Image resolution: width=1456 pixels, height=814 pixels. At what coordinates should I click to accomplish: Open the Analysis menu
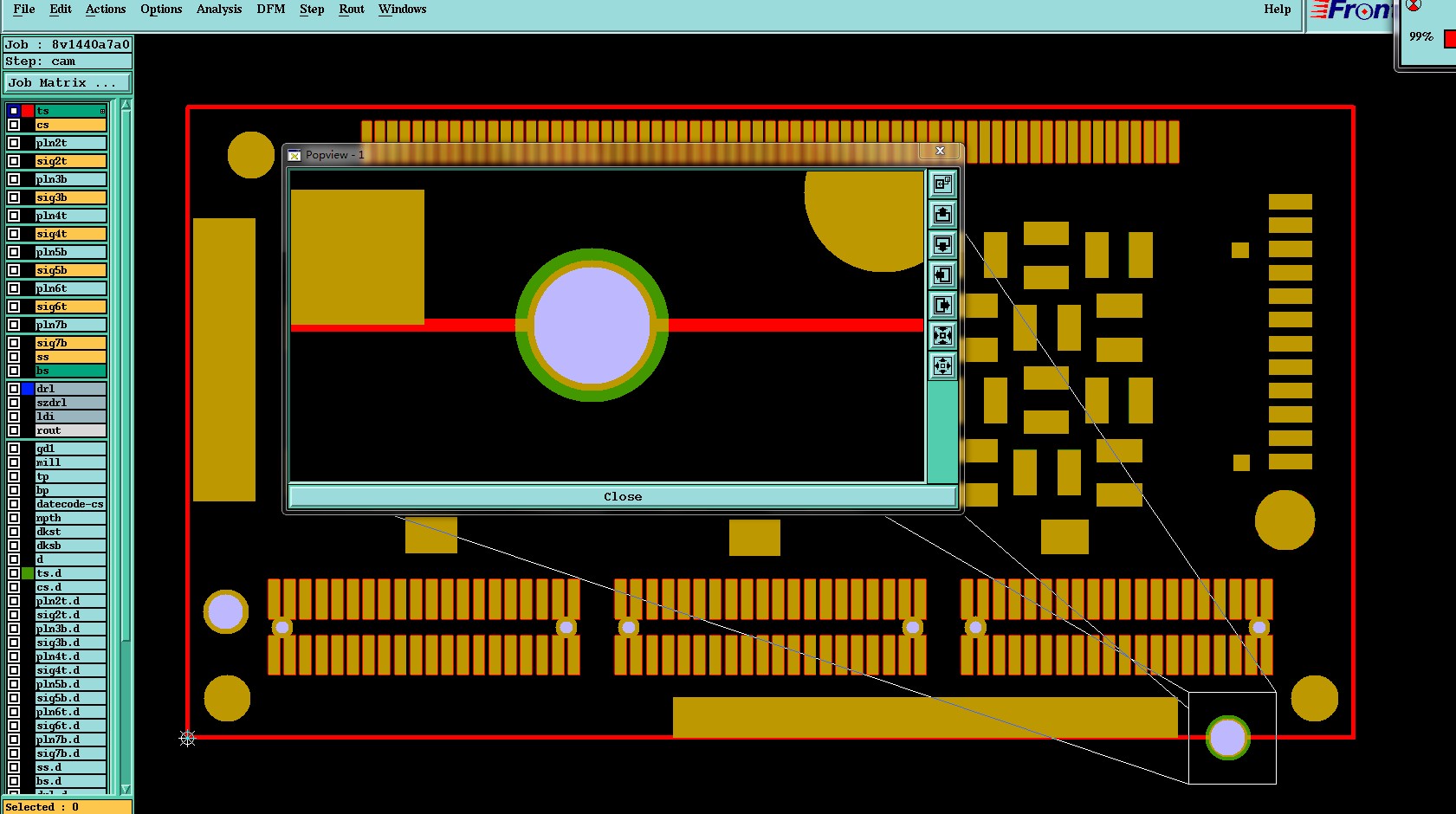click(x=219, y=10)
